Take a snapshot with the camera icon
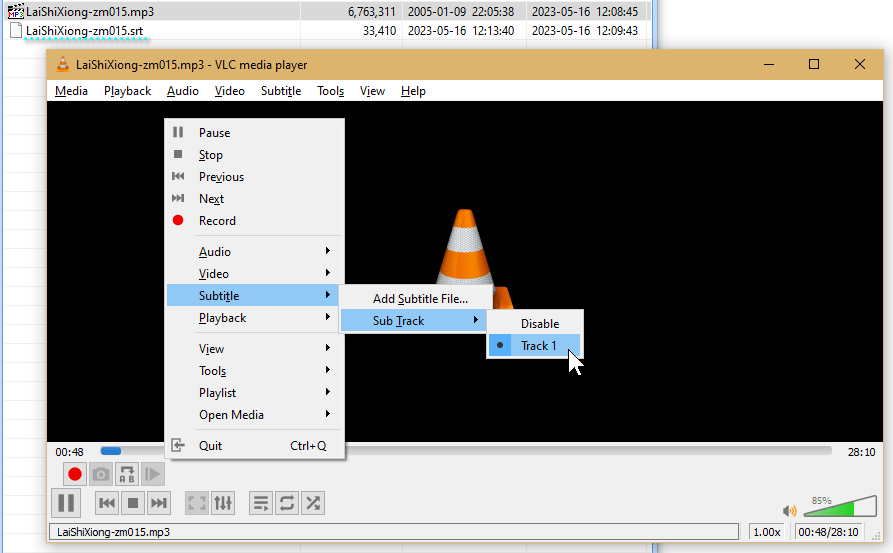This screenshot has width=893, height=553. 101,474
